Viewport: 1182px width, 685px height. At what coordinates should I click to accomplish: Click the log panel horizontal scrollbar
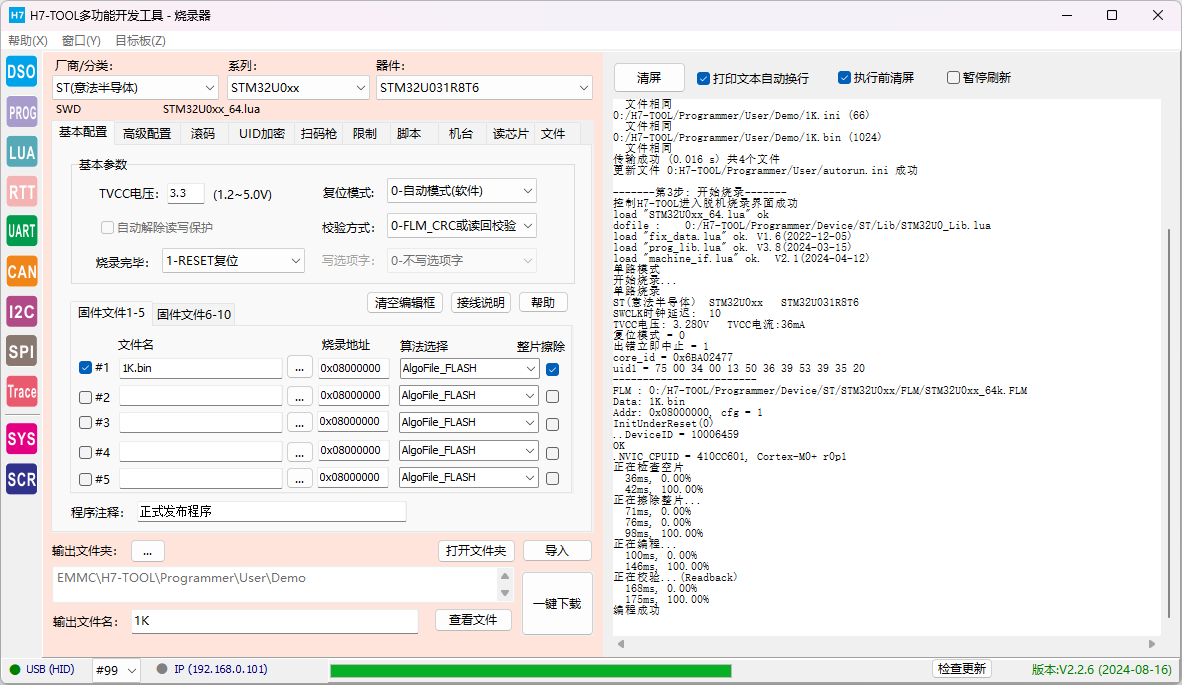pyautogui.click(x=886, y=644)
